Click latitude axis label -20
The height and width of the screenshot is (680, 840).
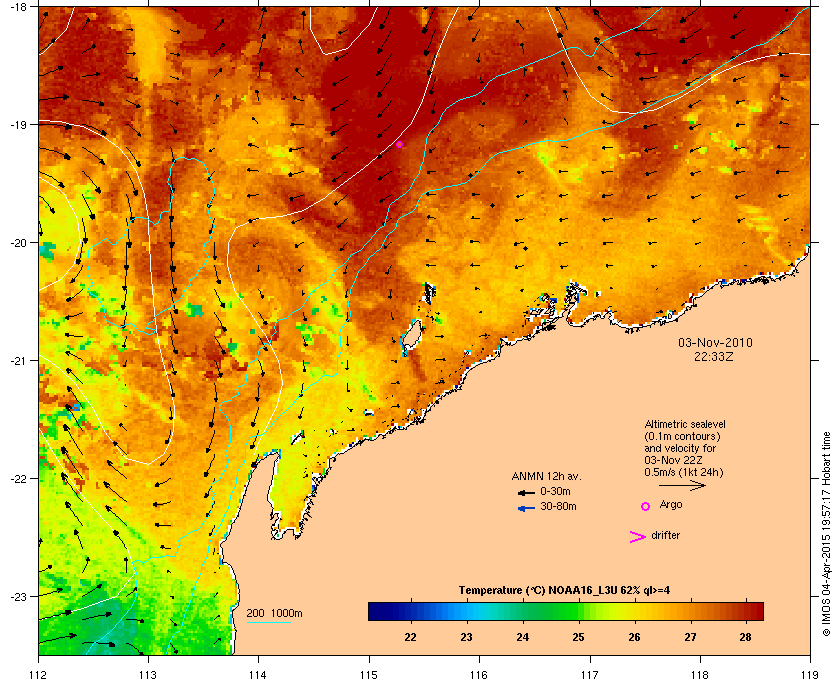tap(18, 243)
